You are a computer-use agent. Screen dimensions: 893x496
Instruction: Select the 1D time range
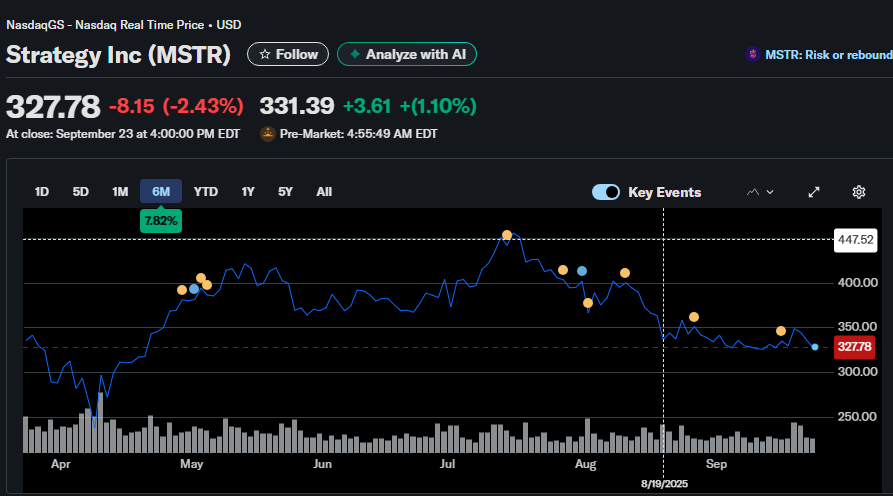42,192
